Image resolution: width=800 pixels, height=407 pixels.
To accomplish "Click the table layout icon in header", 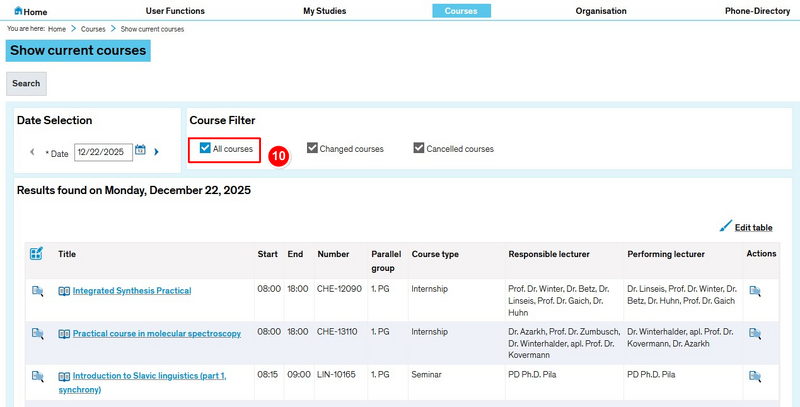I will (36, 254).
